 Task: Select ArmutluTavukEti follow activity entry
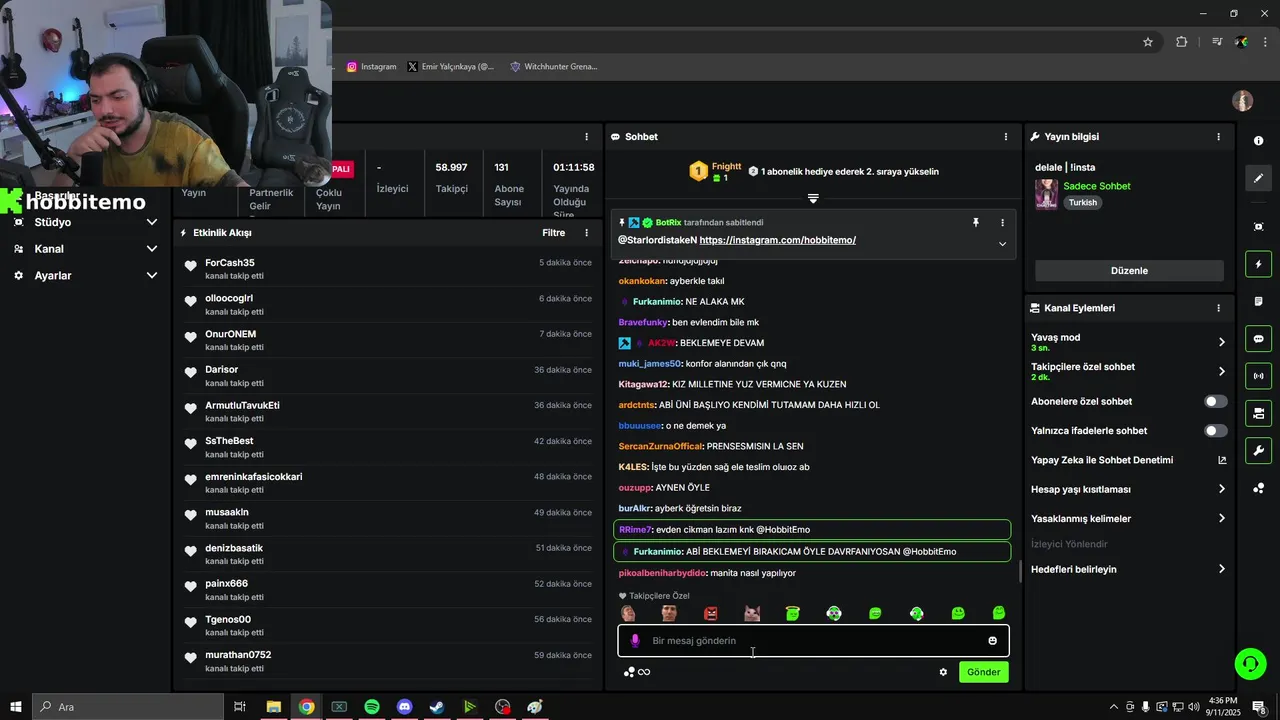[388, 411]
